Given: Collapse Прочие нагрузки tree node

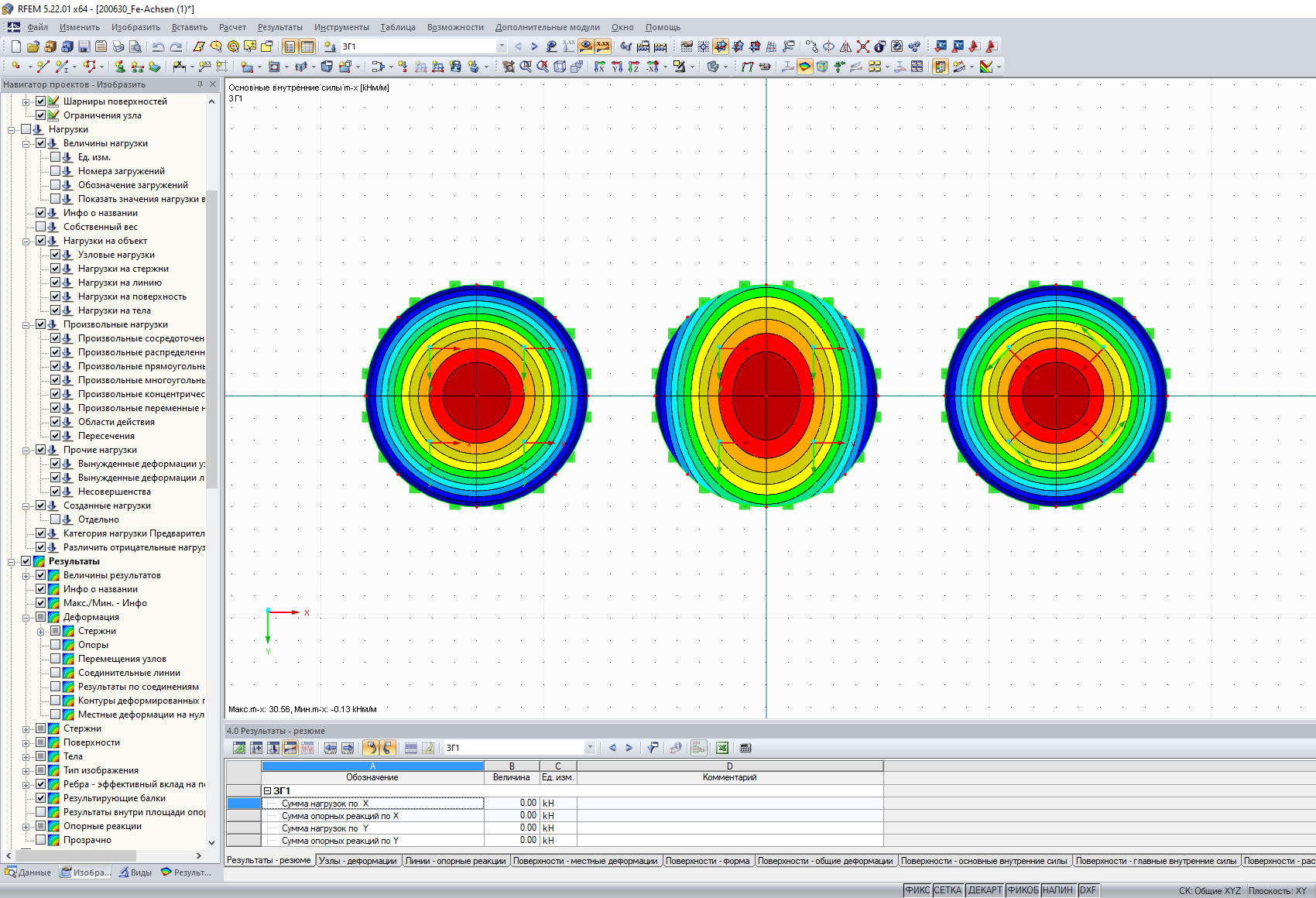Looking at the screenshot, I should 26,450.
